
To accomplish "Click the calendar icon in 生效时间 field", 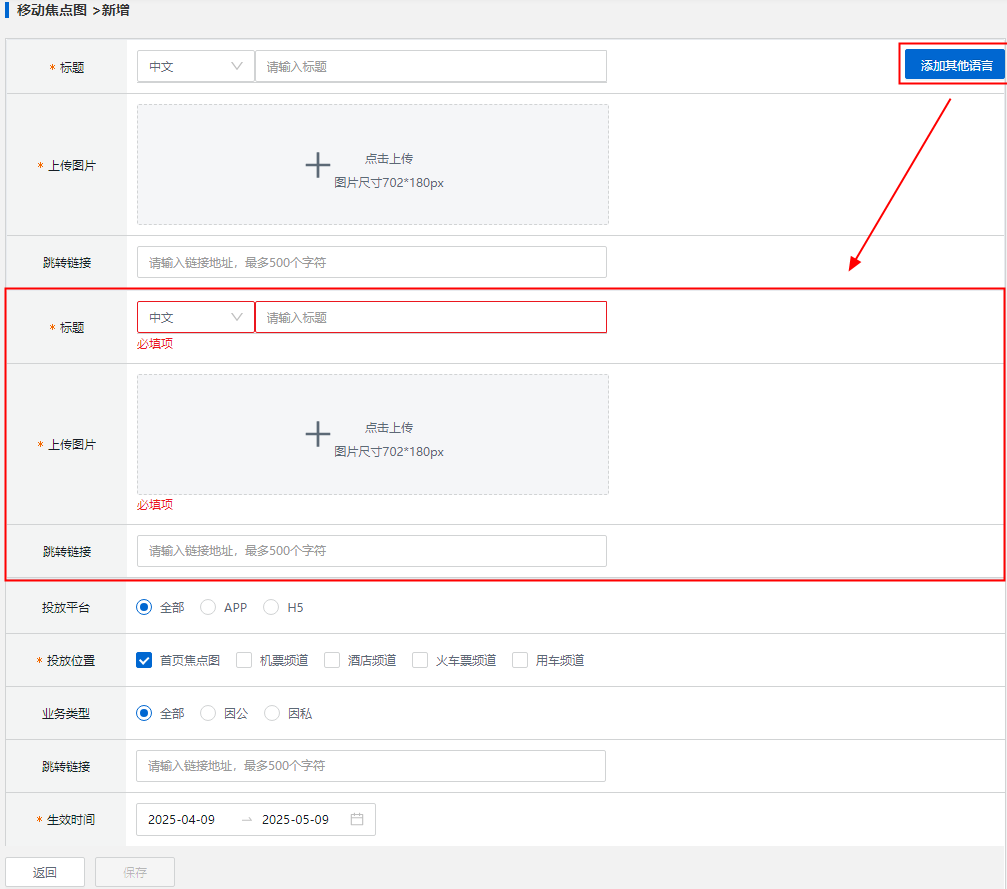I will tap(357, 819).
